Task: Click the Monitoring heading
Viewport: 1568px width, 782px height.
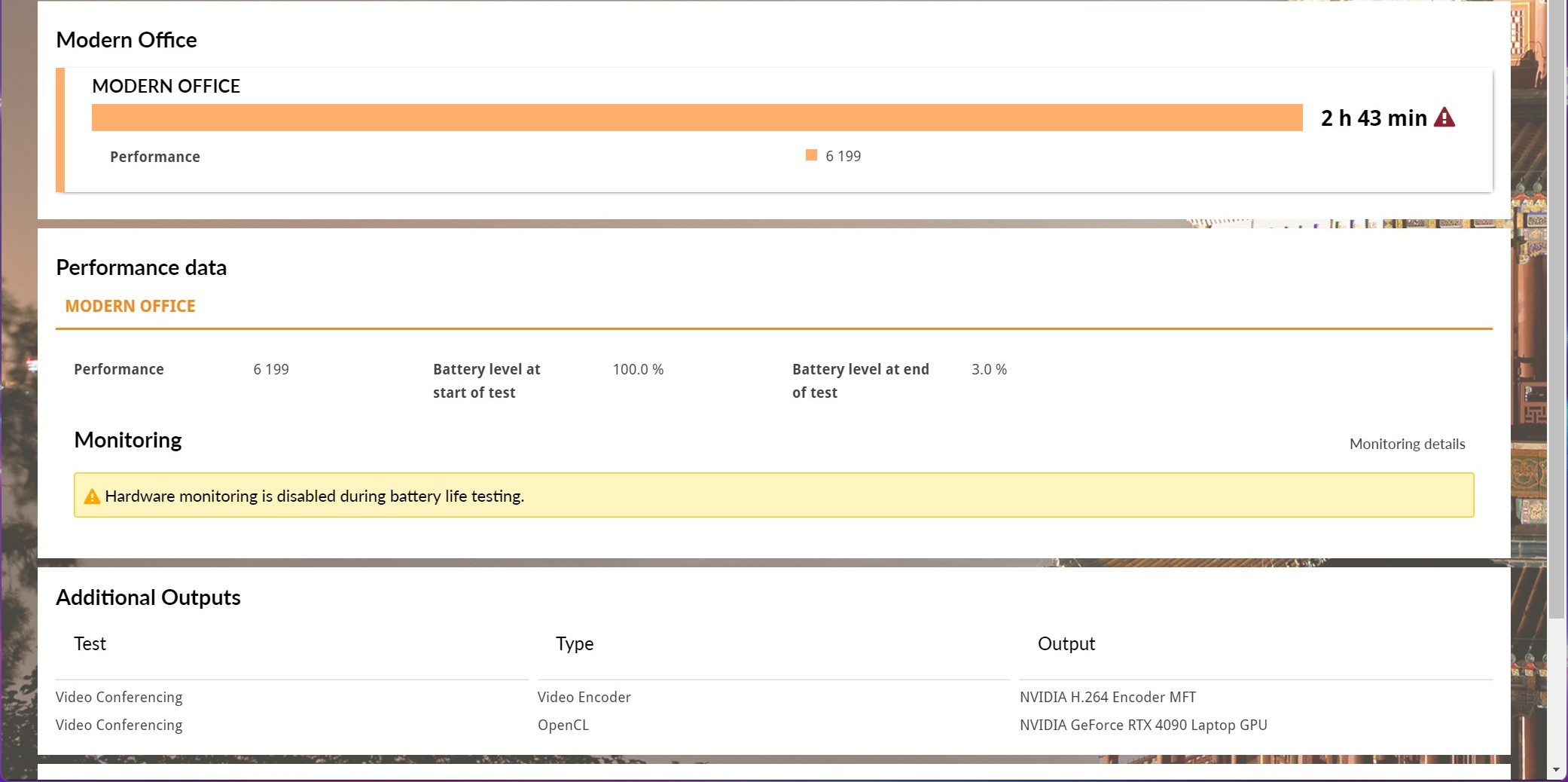Action: (x=128, y=440)
